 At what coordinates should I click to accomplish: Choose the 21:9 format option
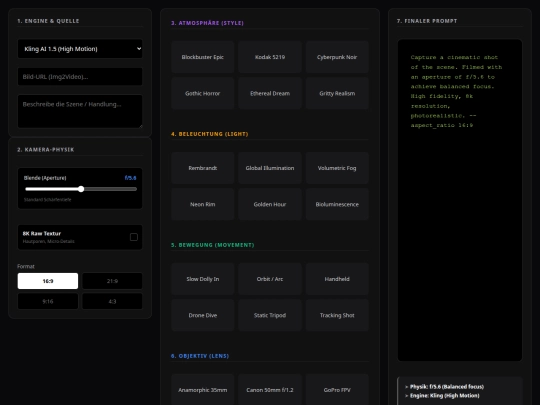[112, 281]
